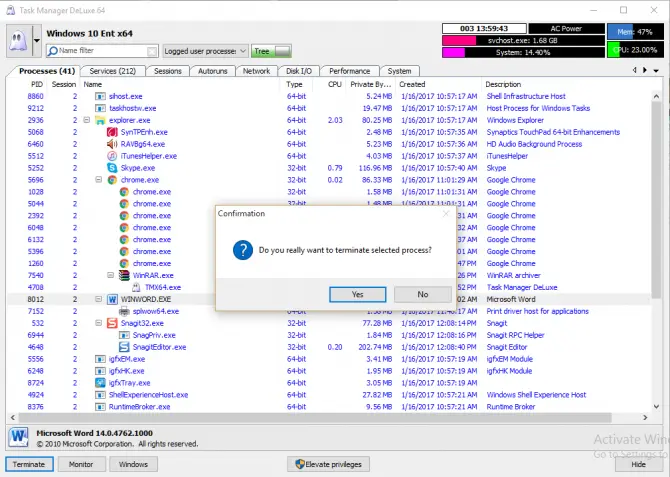This screenshot has width=670, height=477.
Task: Open the tab list dropdown arrow
Action: pos(656,71)
